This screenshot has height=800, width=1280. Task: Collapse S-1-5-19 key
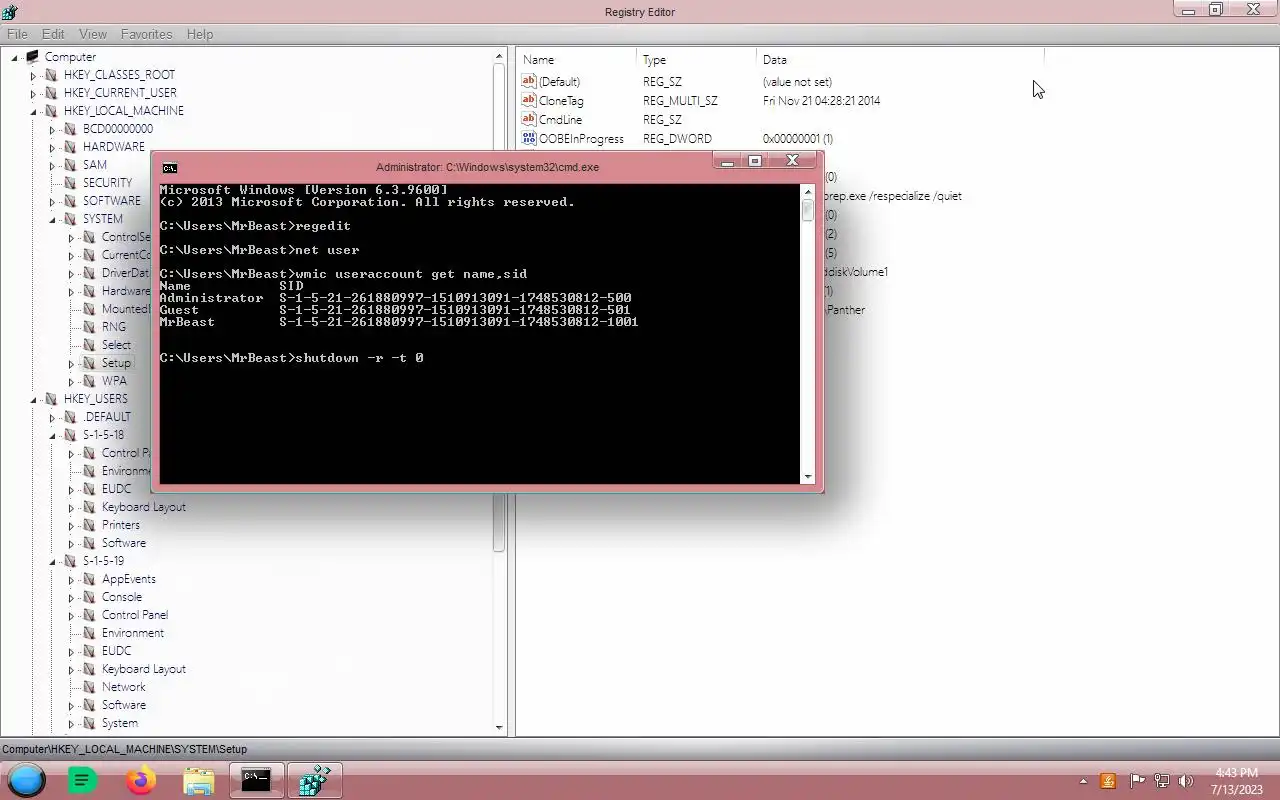click(52, 561)
